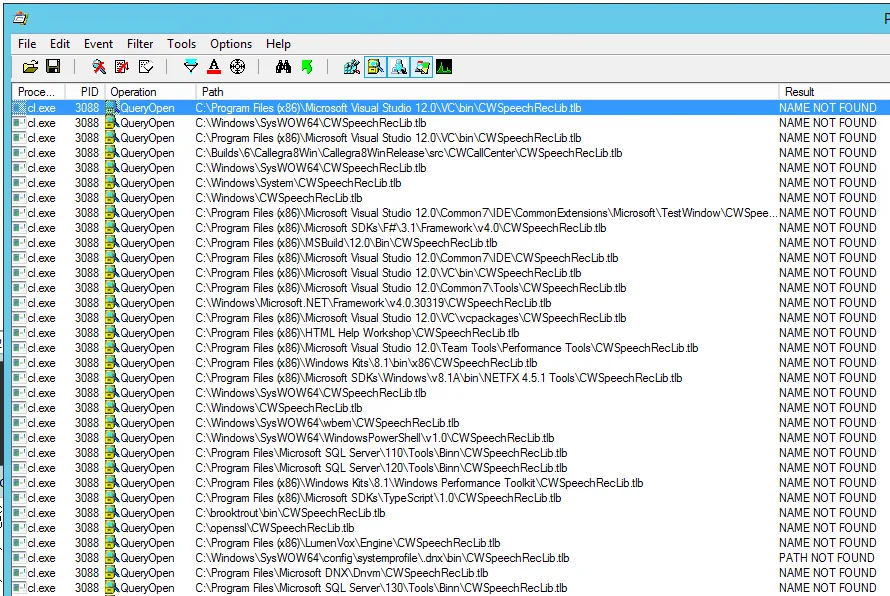Toggle Show Network Activity icon
Viewport: 890px width, 596px height.
[398, 67]
